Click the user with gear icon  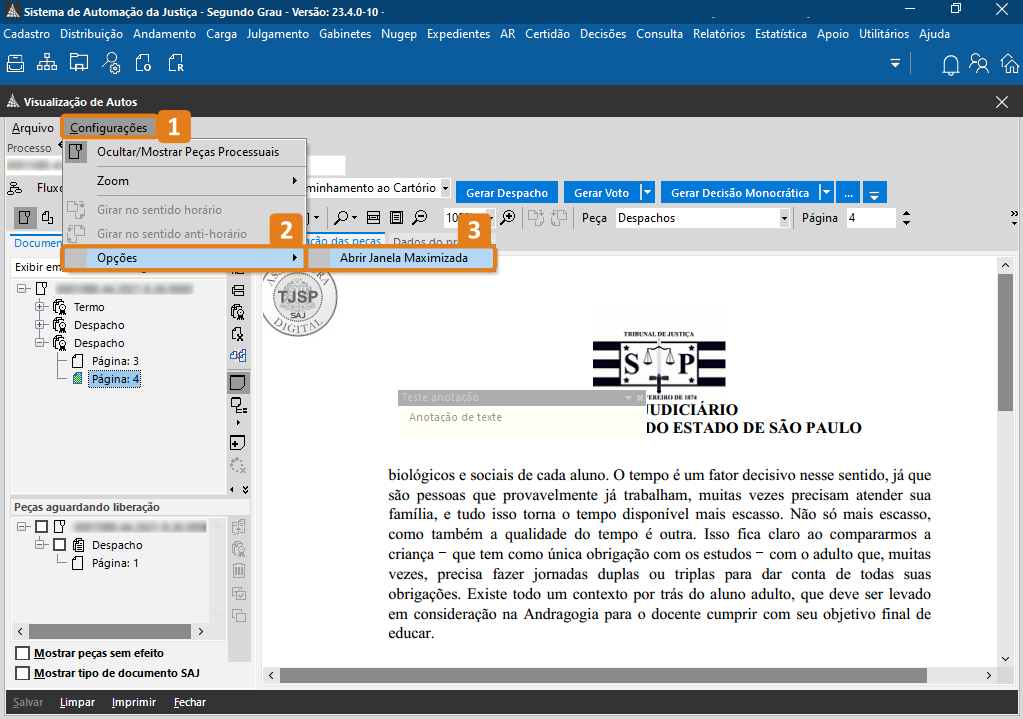pos(111,63)
